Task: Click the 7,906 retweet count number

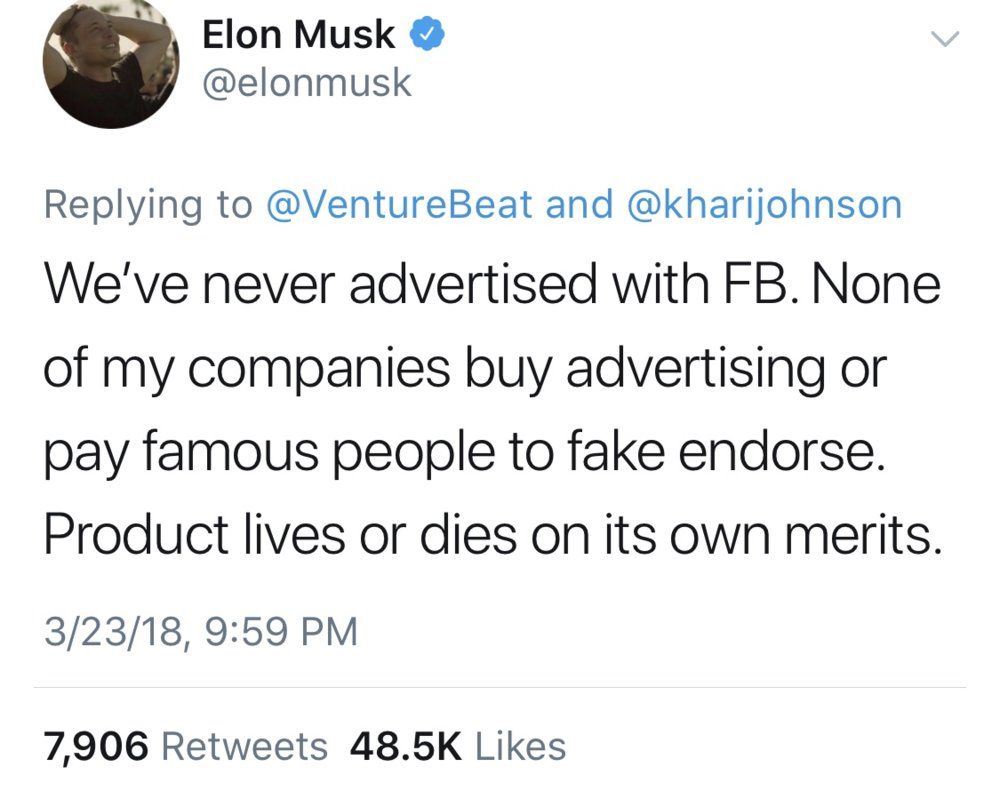Action: 96,745
